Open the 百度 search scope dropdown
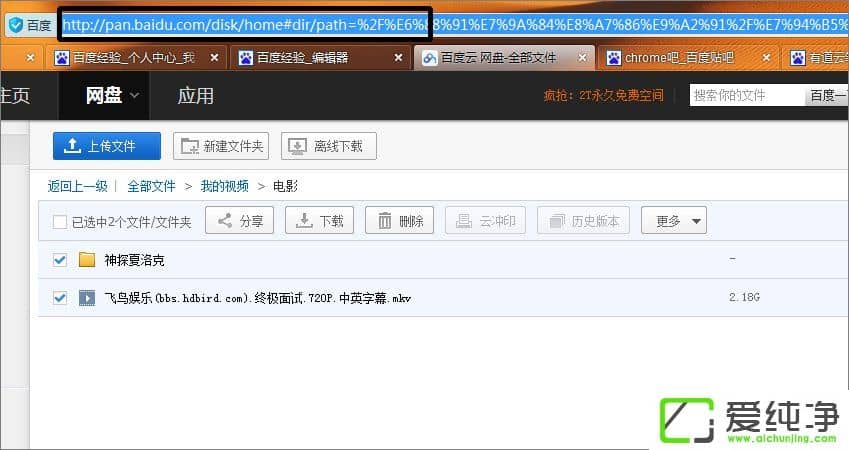 pyautogui.click(x=828, y=96)
